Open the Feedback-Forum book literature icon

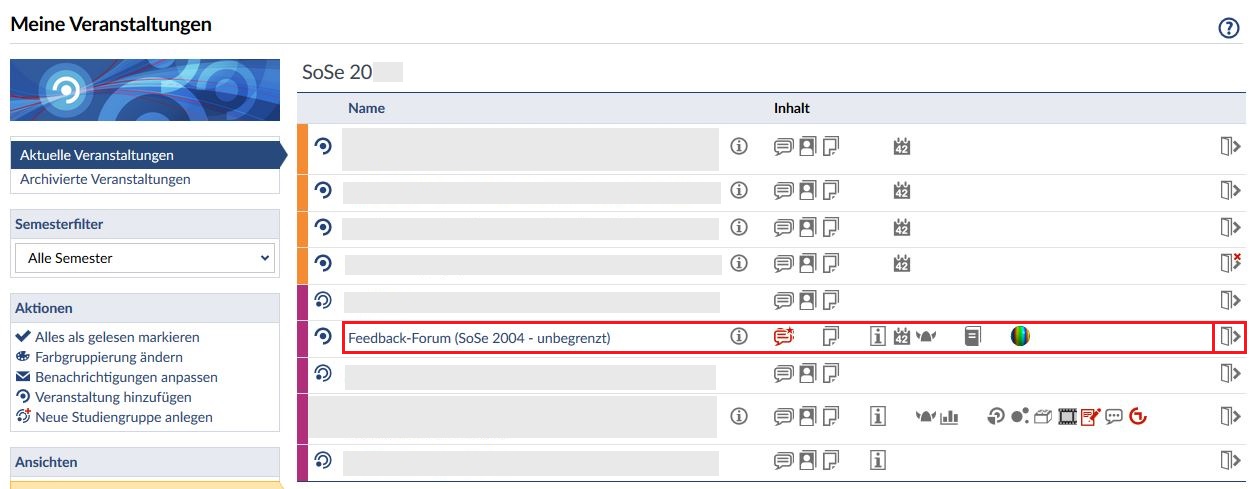click(x=973, y=337)
